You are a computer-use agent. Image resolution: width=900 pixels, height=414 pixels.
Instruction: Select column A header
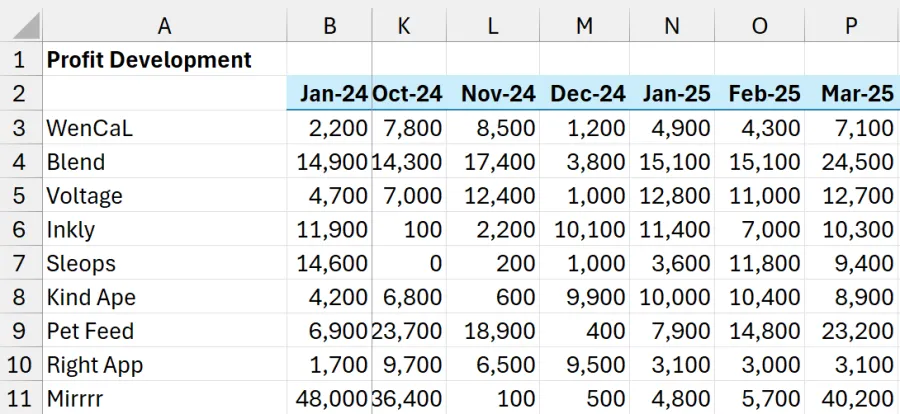164,25
